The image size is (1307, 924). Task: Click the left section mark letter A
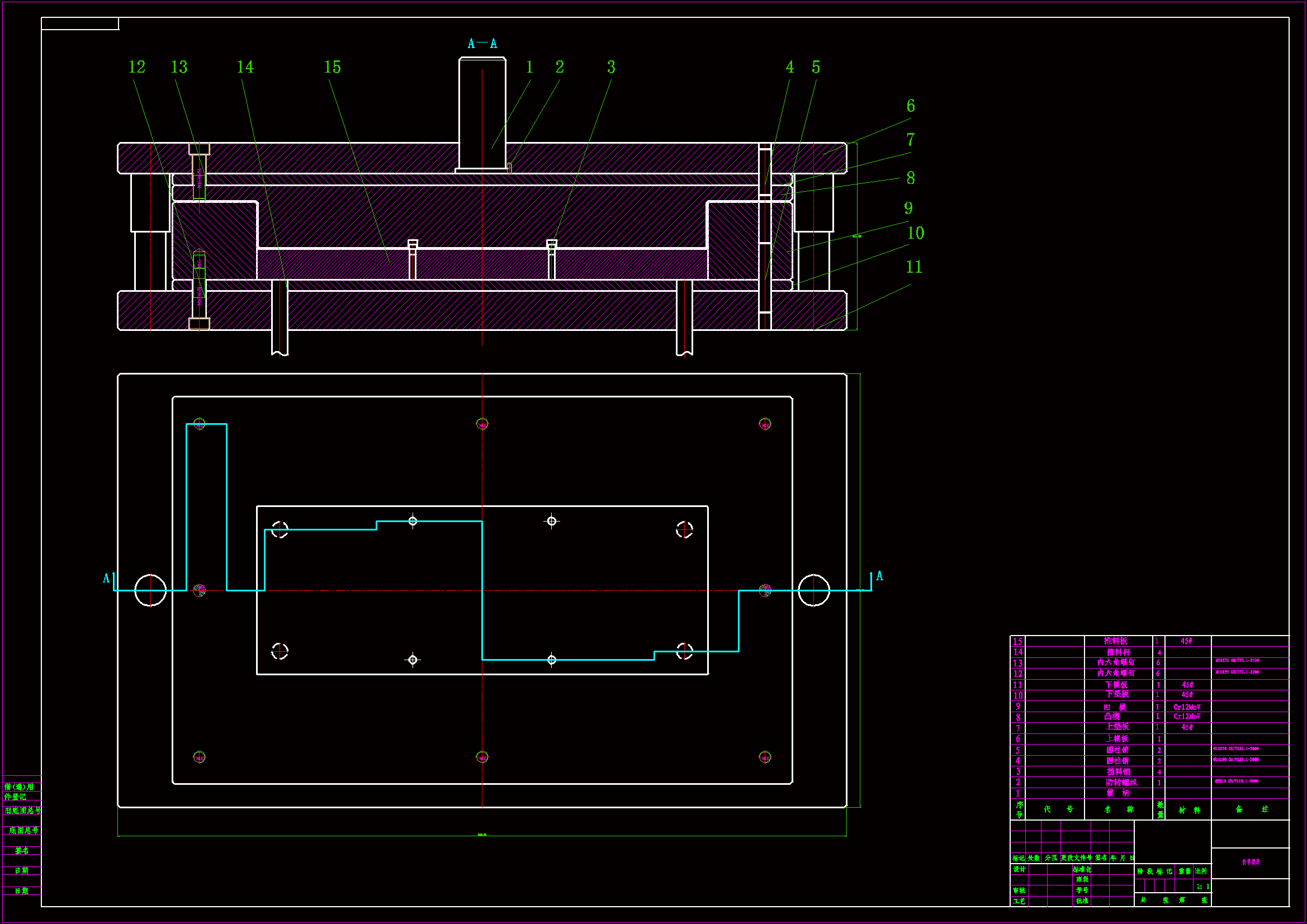tap(106, 579)
